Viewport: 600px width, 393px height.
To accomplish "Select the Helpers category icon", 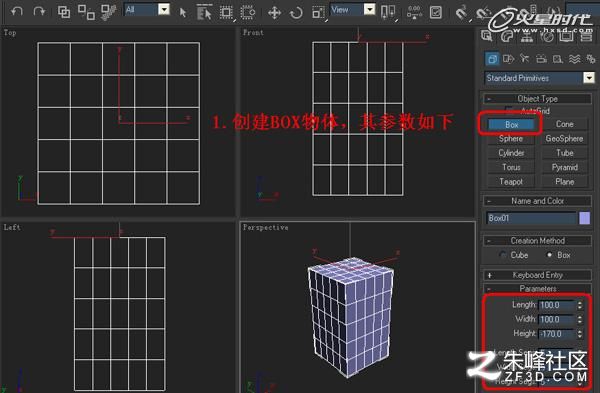I will coord(558,59).
